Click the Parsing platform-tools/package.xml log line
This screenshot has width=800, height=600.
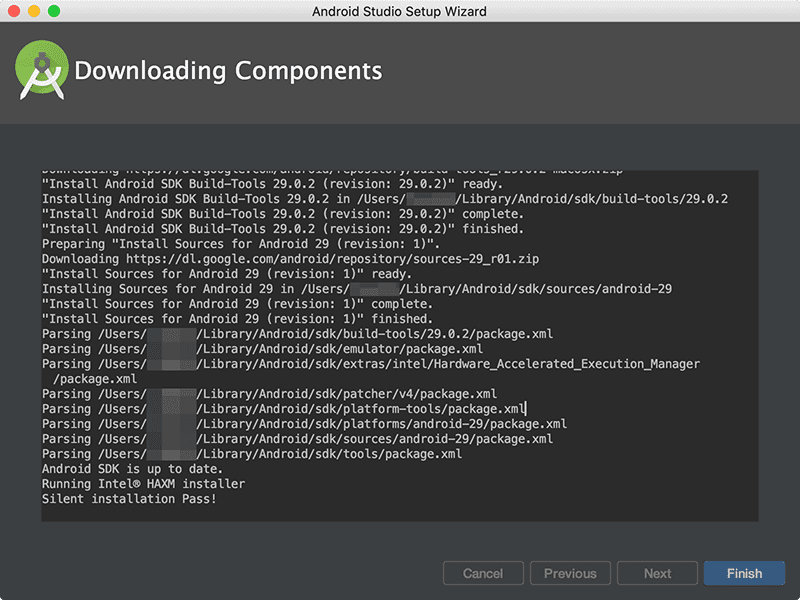click(284, 409)
